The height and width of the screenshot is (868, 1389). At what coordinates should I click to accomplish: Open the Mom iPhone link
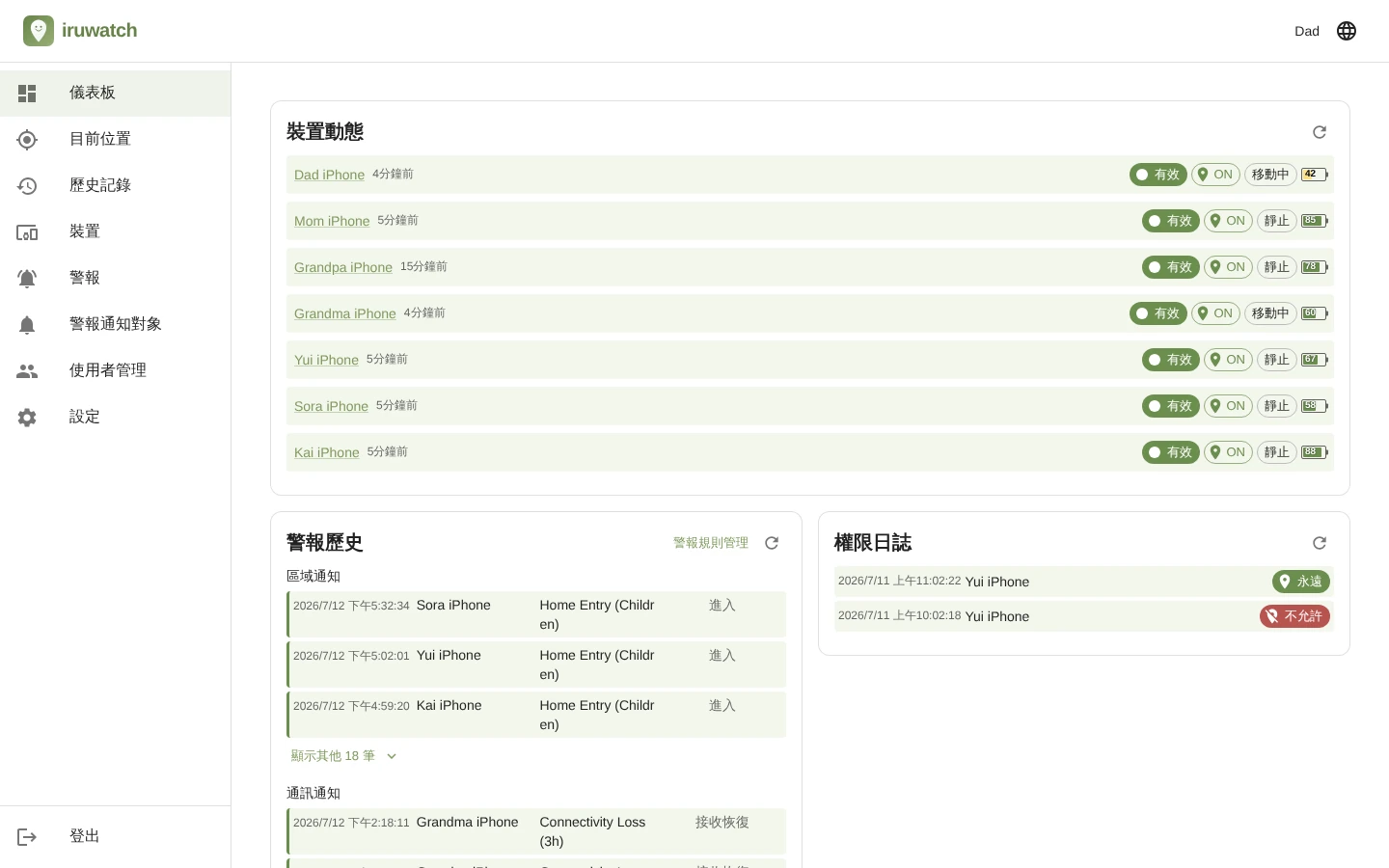[332, 221]
